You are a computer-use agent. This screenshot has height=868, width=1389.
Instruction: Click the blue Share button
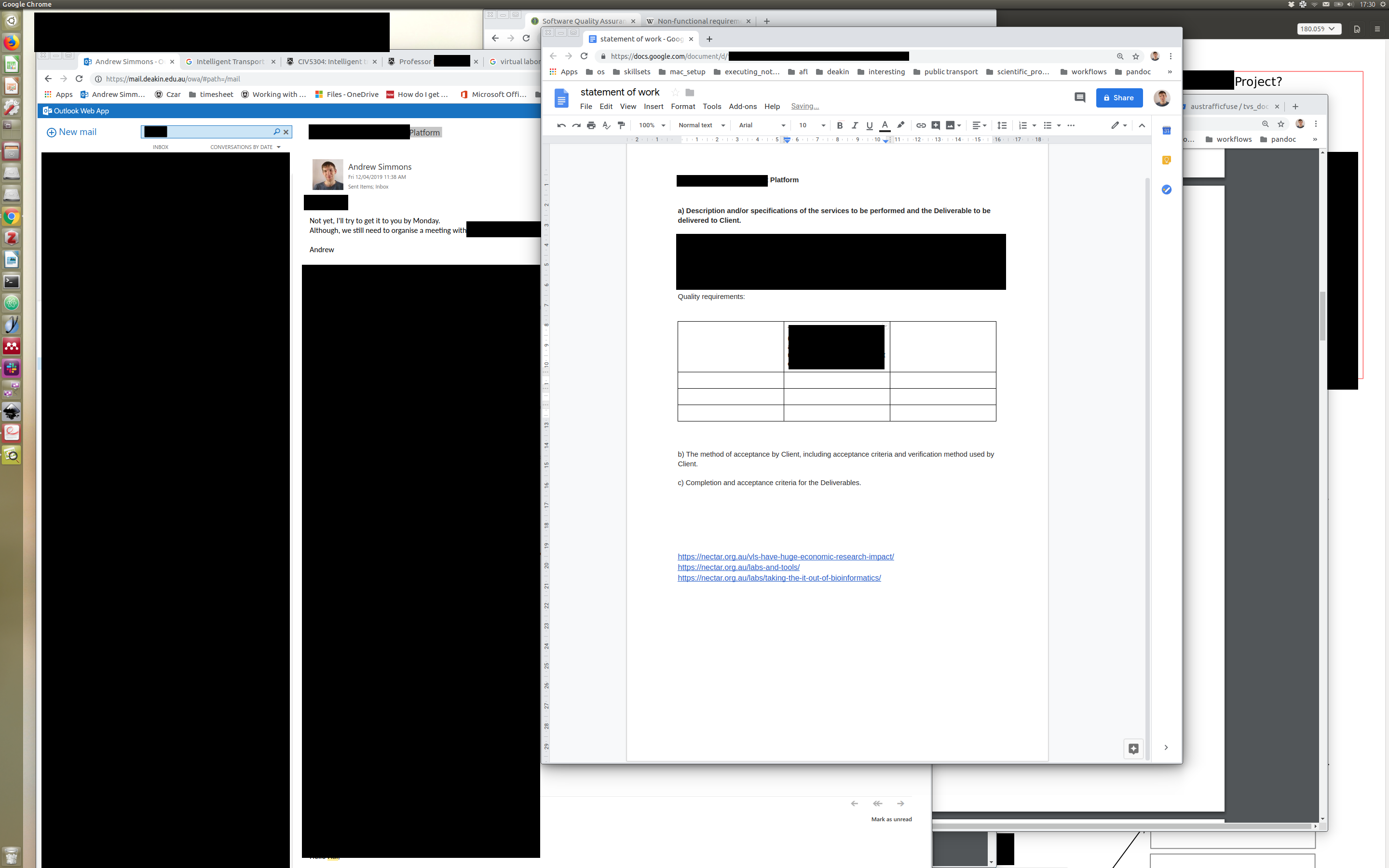tap(1118, 97)
